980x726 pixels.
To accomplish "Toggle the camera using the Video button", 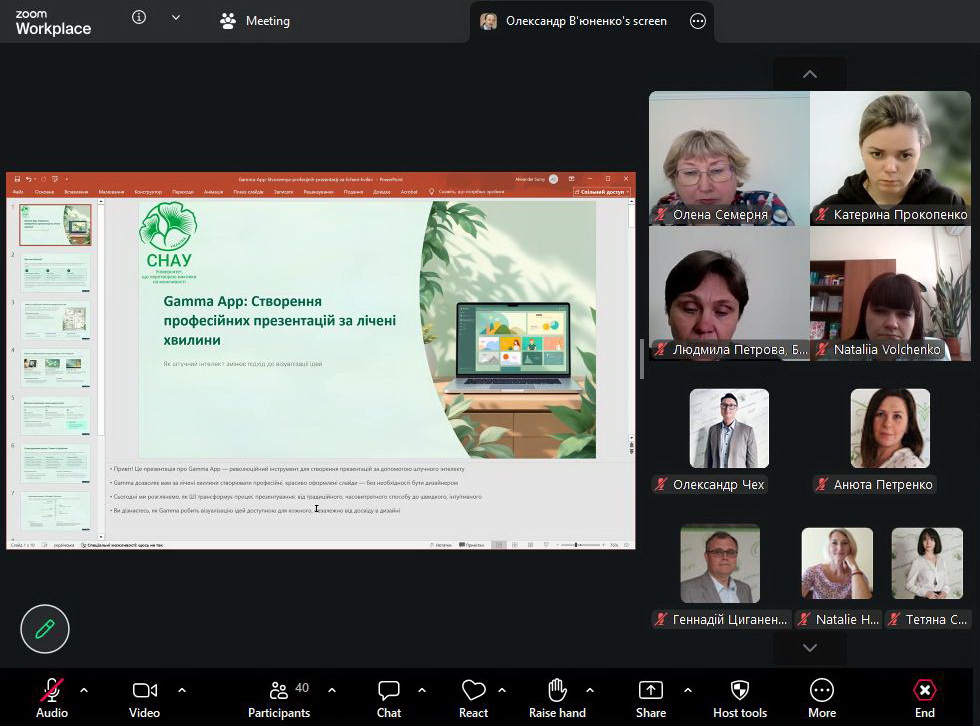I will point(144,691).
